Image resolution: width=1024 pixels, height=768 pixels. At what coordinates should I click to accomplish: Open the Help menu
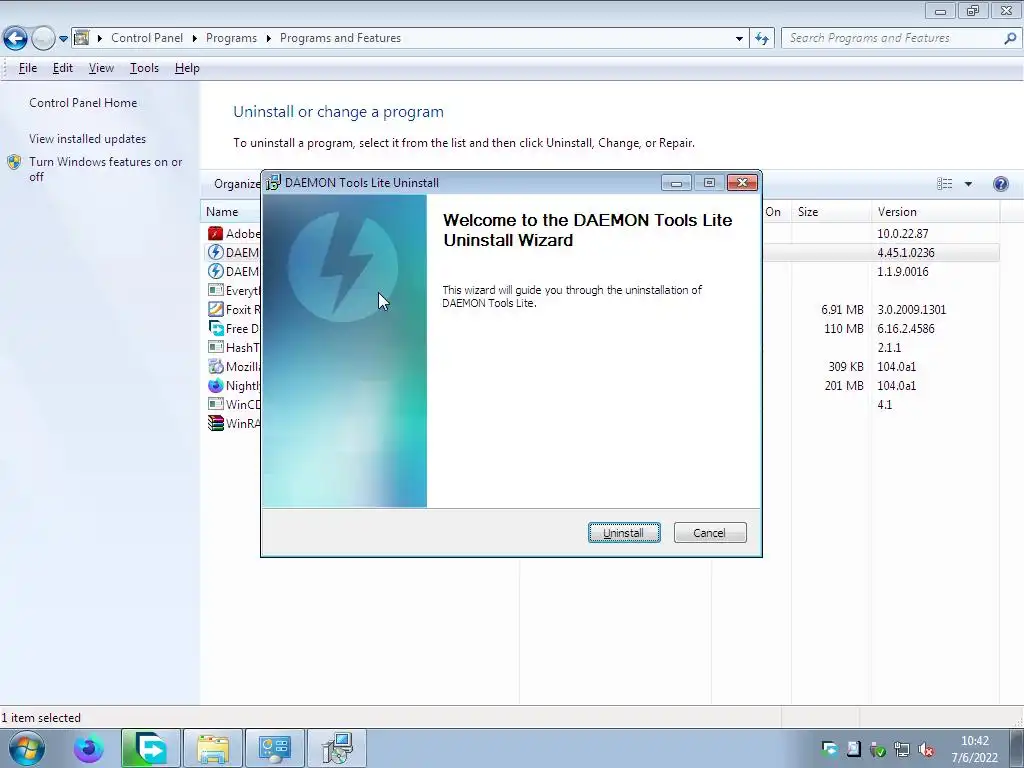coord(187,68)
